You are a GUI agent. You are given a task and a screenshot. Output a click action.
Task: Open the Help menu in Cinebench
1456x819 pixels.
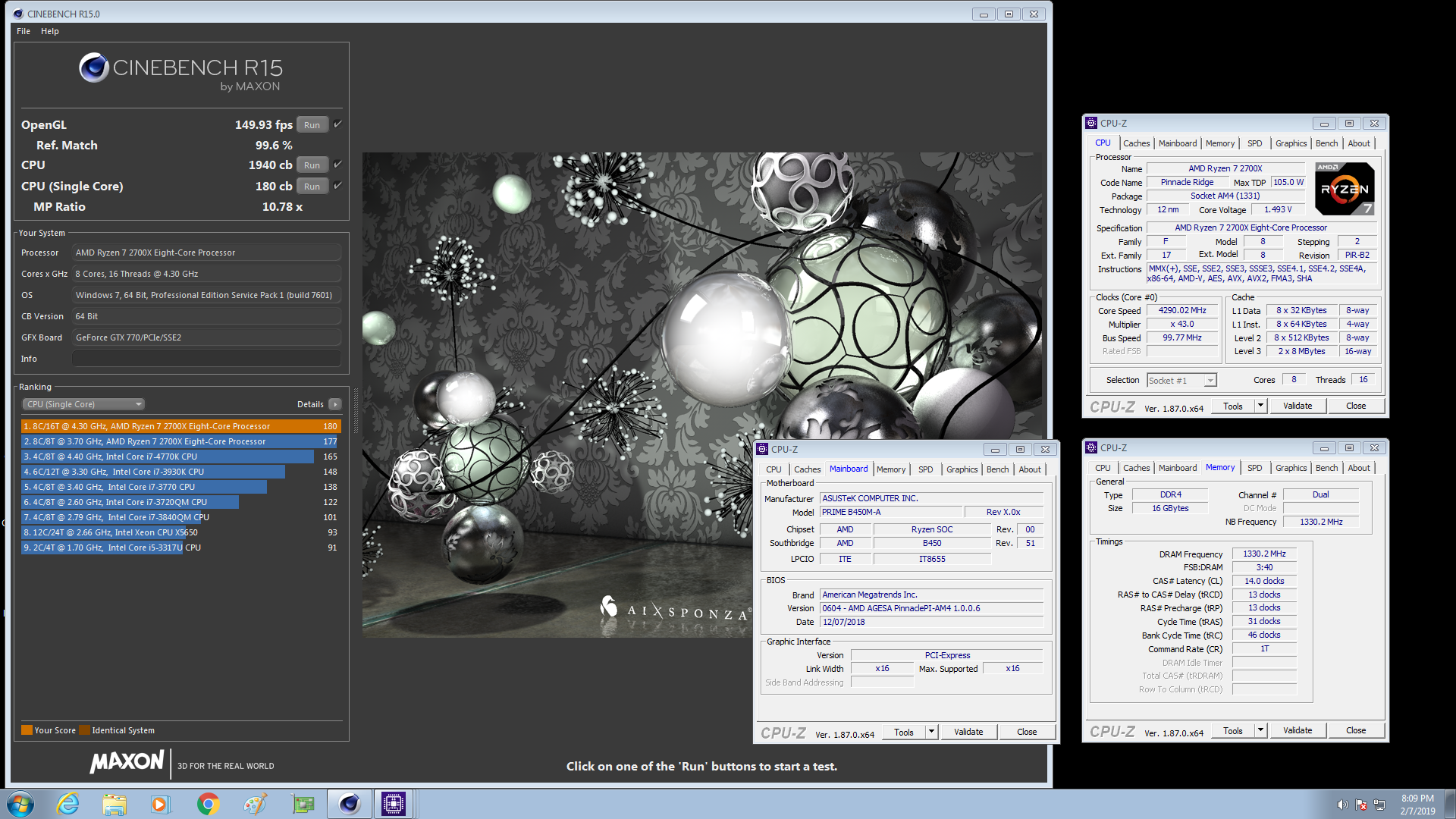(50, 31)
